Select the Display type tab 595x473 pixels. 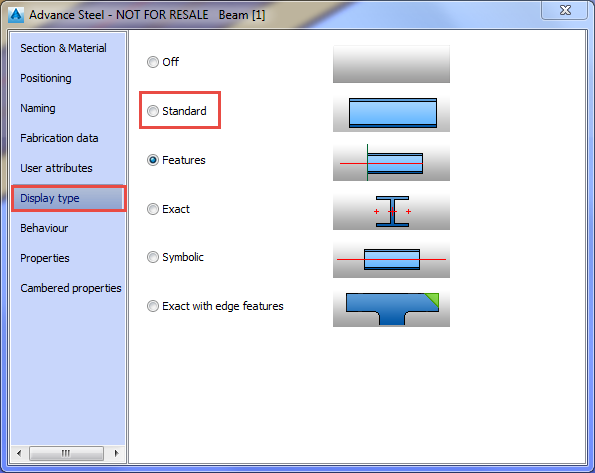pos(68,198)
